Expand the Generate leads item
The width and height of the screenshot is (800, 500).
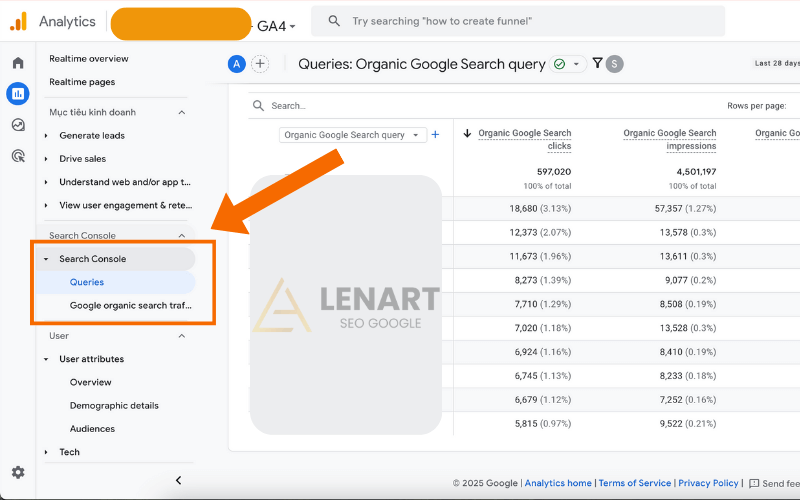[46, 136]
